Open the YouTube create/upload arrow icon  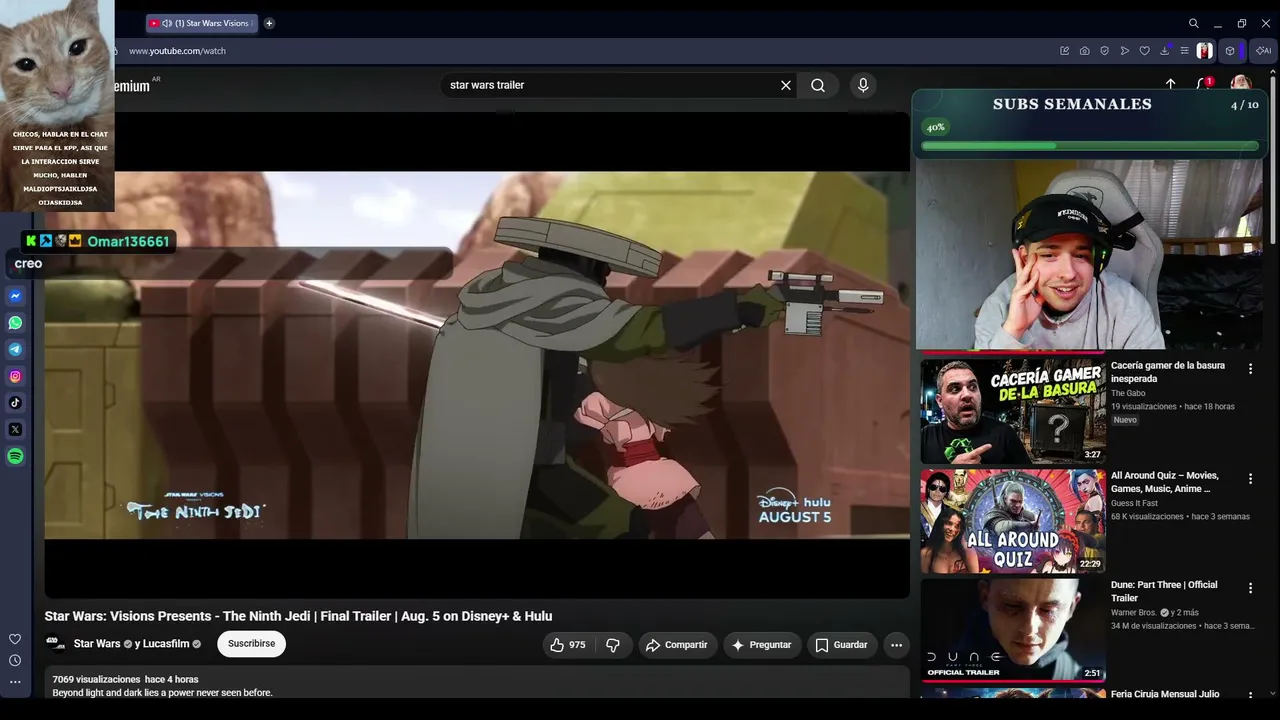click(1171, 84)
